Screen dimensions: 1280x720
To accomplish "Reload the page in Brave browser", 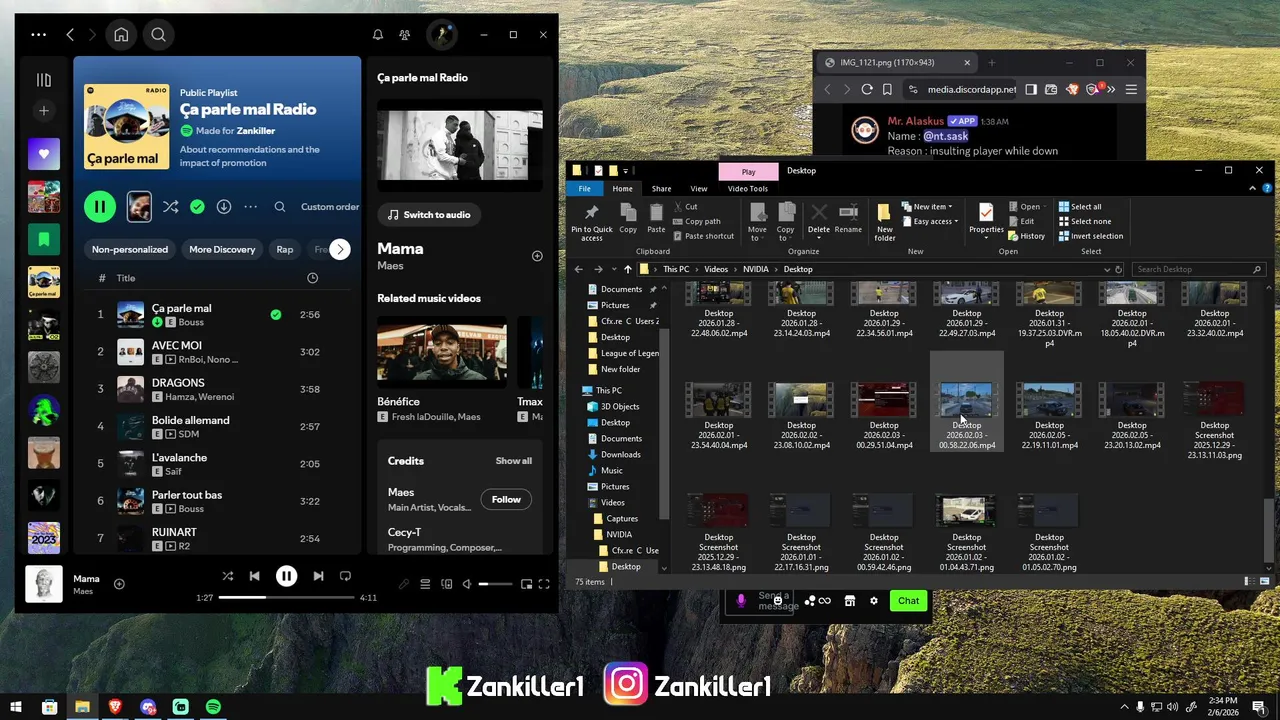I will (x=867, y=89).
